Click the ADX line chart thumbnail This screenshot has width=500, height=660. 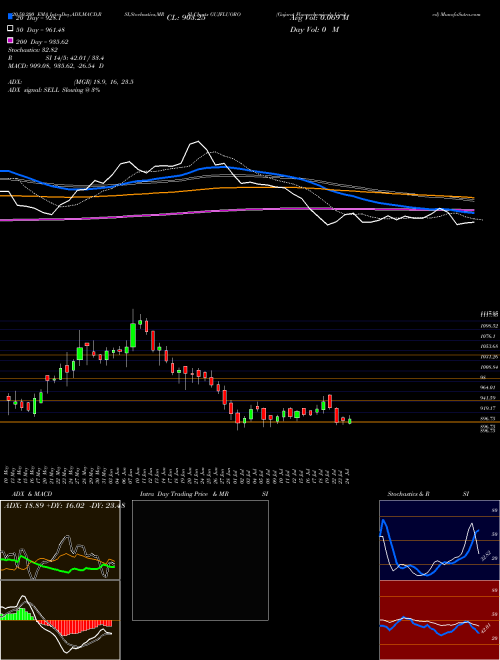60,540
